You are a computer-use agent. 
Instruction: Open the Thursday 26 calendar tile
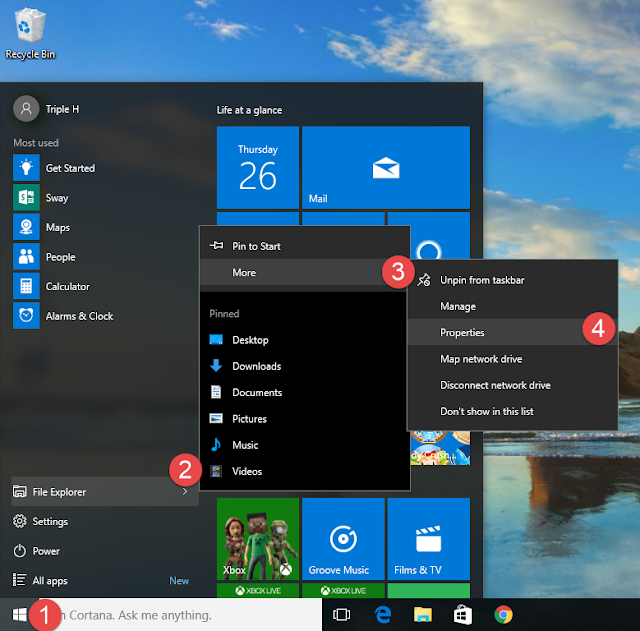[258, 167]
